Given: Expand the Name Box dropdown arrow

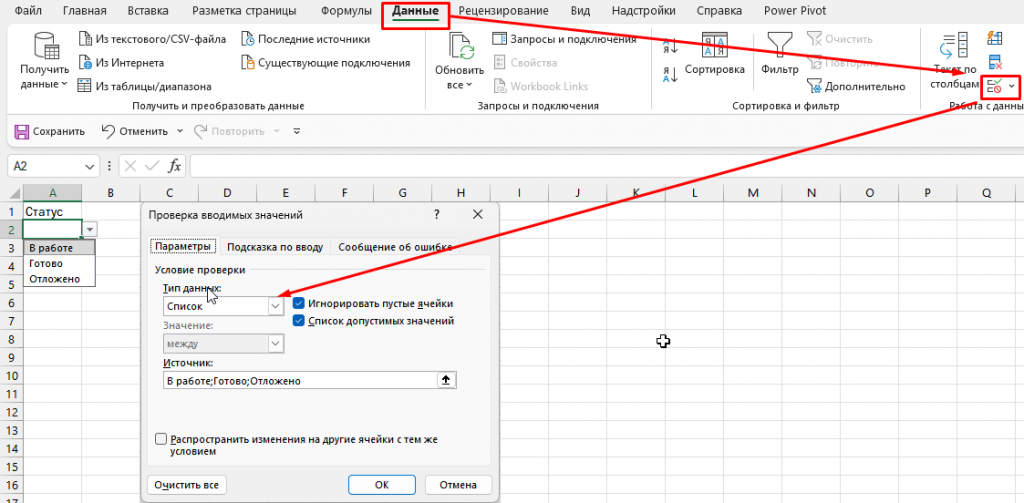Looking at the screenshot, I should pos(91,166).
